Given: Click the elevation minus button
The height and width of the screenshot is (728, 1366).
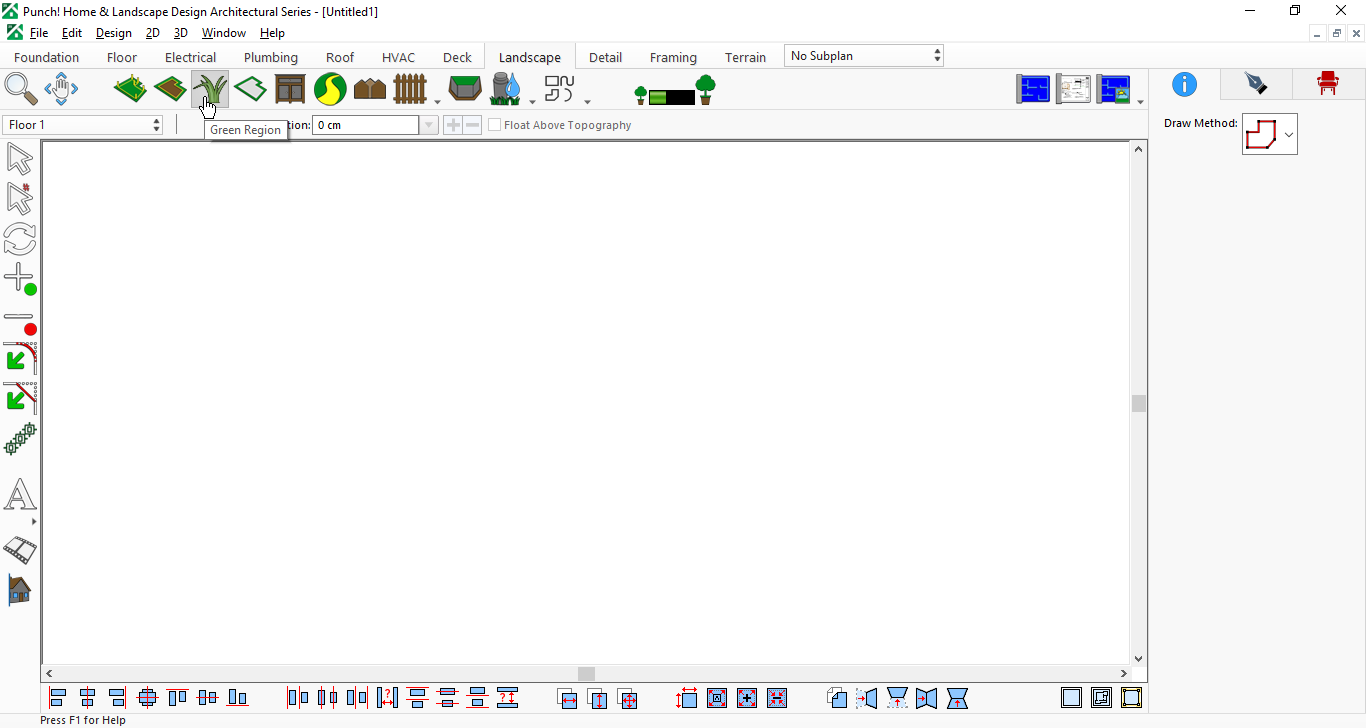Looking at the screenshot, I should pos(472,125).
